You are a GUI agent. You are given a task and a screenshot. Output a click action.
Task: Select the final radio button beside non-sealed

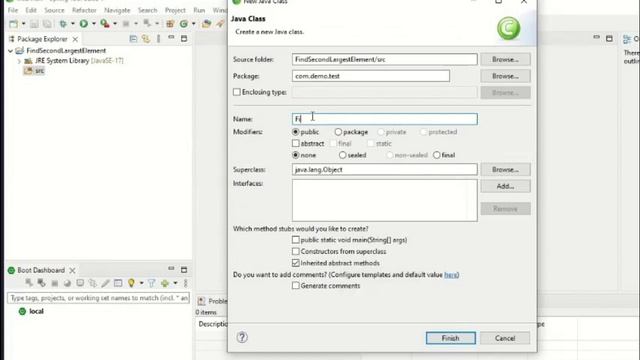point(437,155)
